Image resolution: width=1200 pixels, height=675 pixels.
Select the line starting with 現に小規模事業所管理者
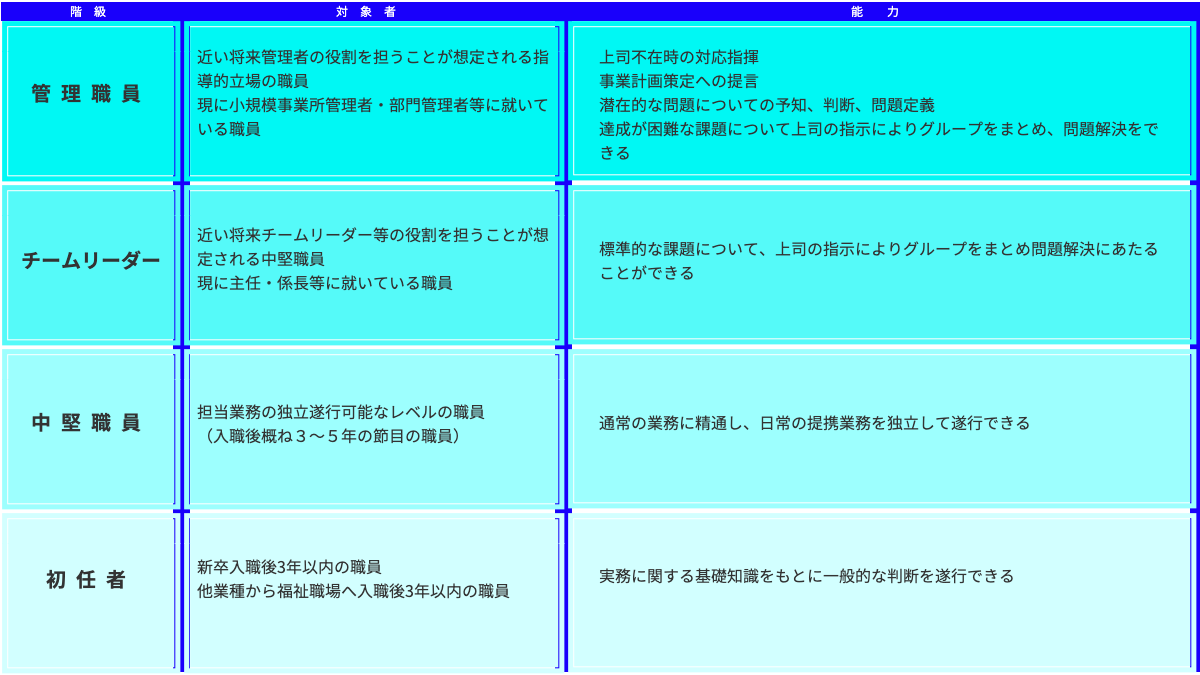[372, 105]
